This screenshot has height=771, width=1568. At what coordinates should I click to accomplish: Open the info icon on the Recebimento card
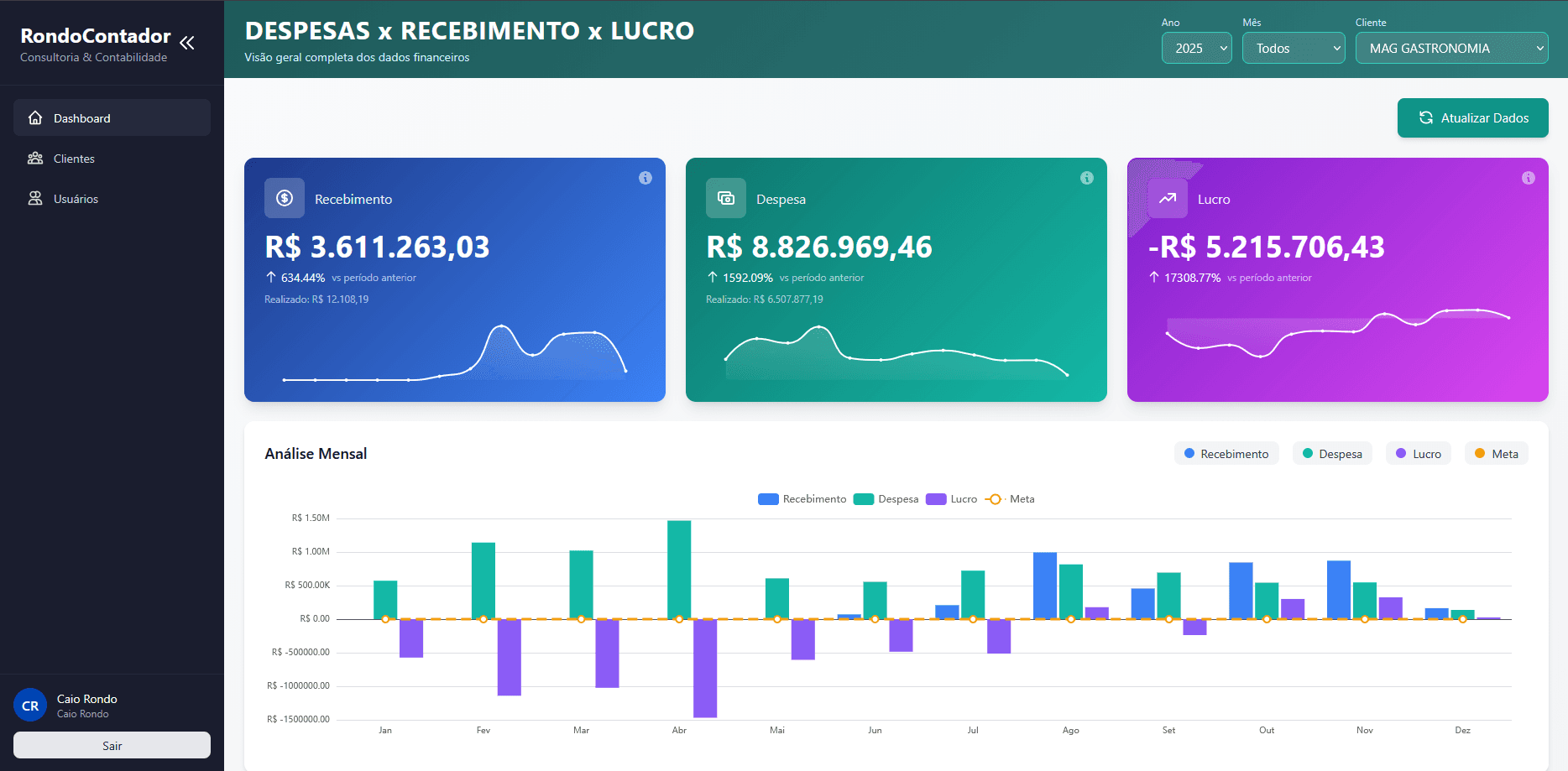pos(645,178)
